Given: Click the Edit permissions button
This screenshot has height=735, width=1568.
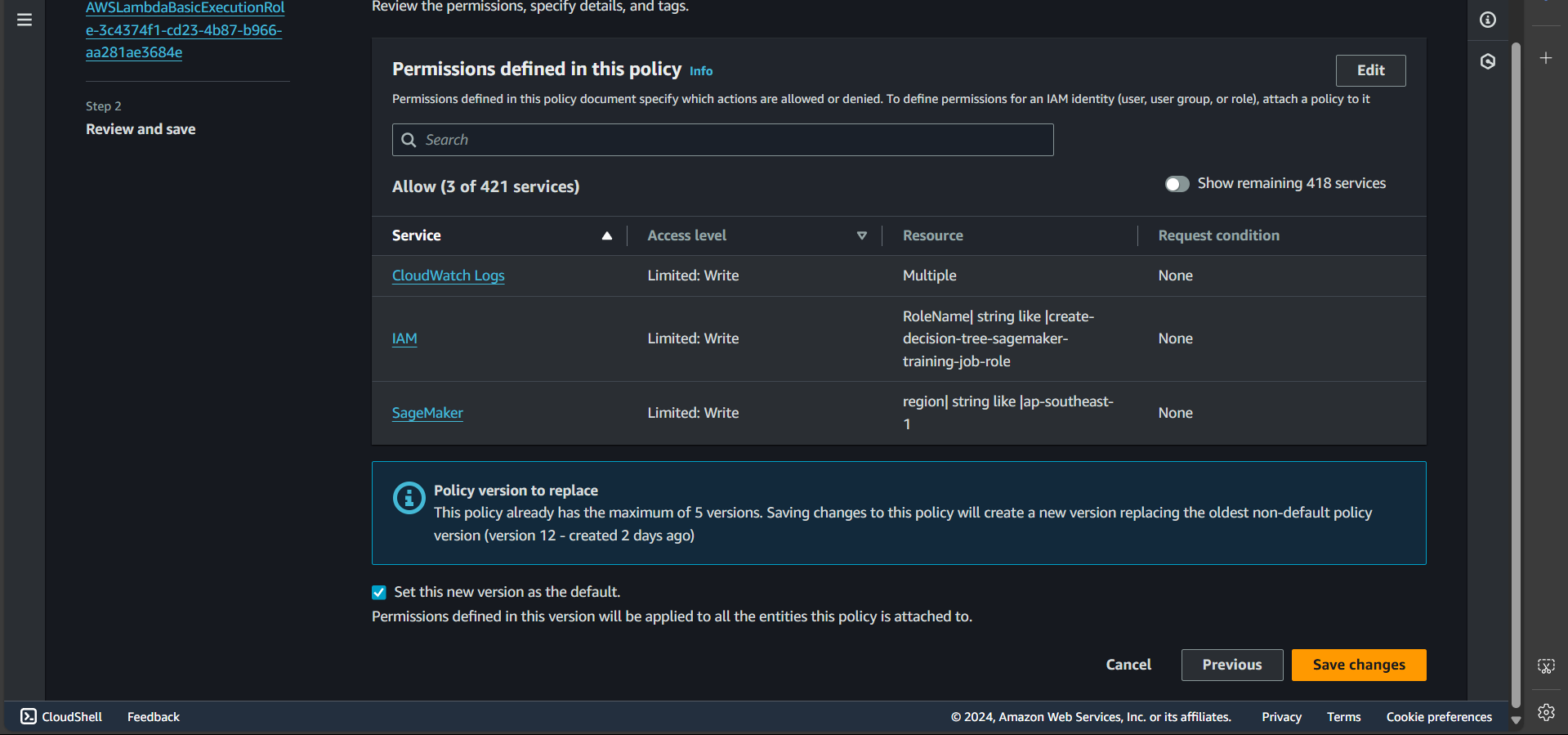Looking at the screenshot, I should pyautogui.click(x=1370, y=70).
